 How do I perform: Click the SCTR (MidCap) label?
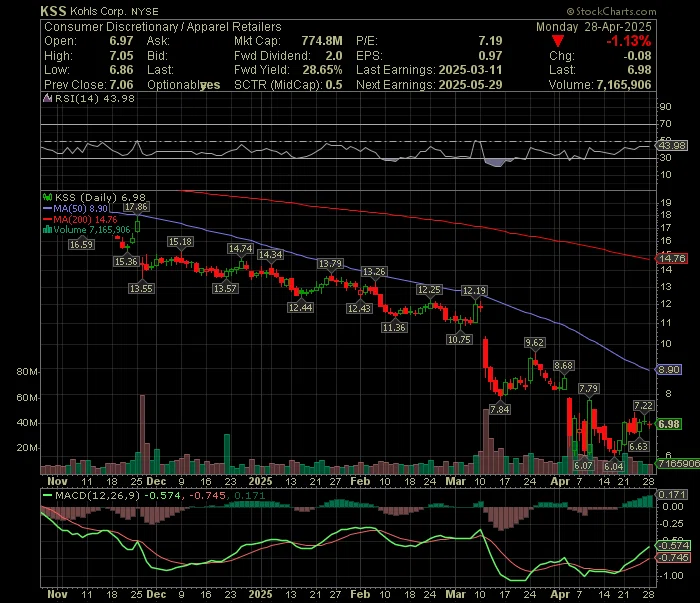point(277,85)
